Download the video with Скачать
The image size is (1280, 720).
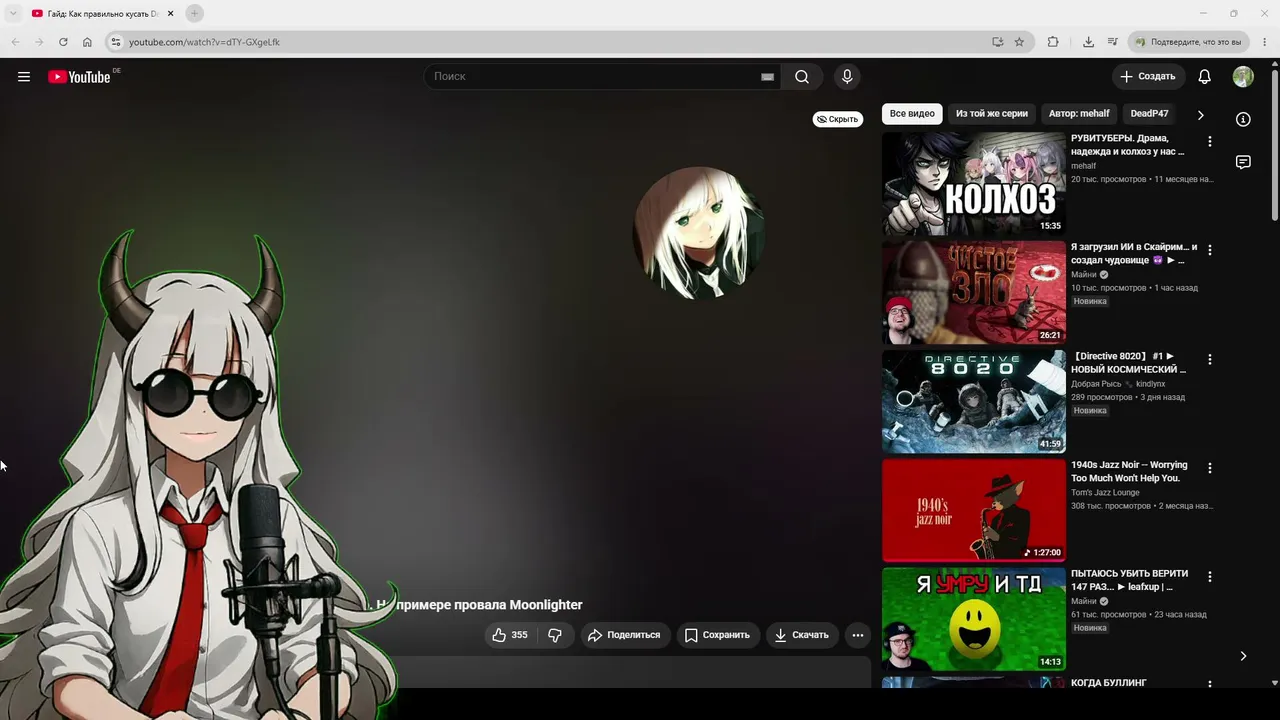click(x=802, y=635)
